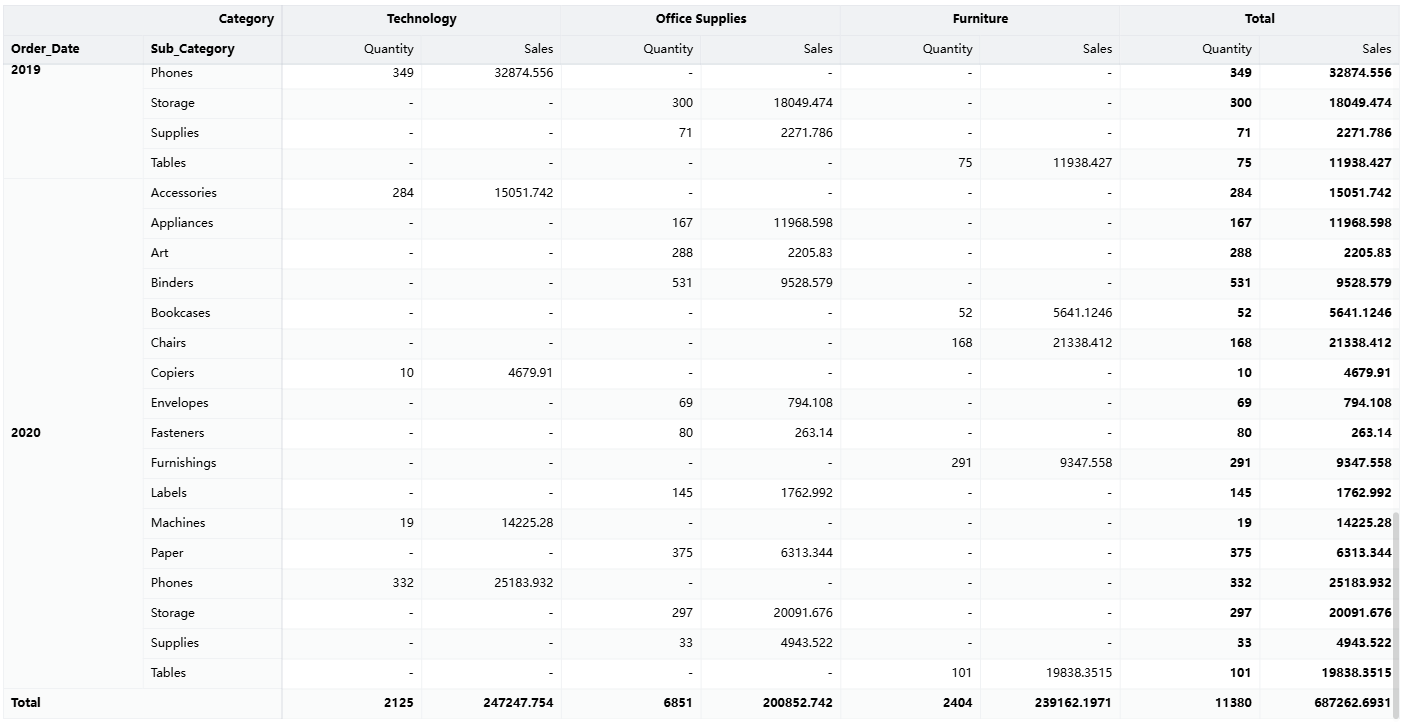Click the Order_Date row header

pos(45,49)
